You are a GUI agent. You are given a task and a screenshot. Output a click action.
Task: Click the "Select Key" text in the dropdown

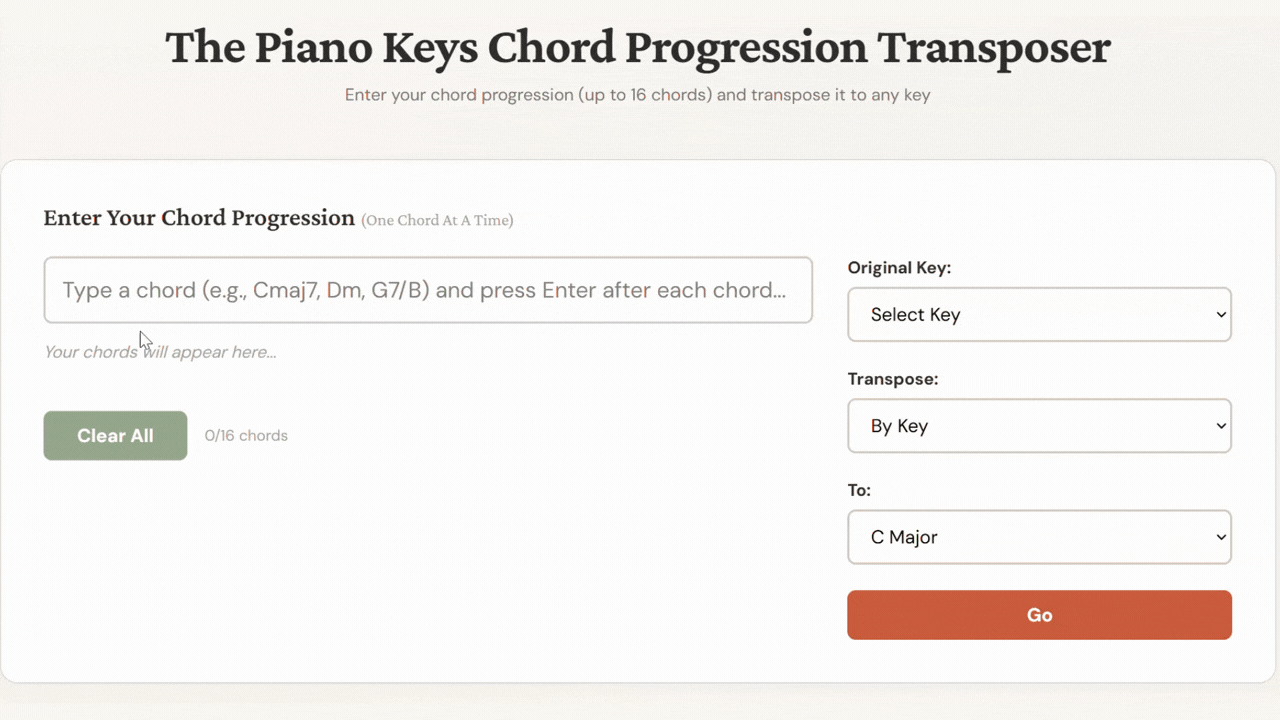tap(915, 315)
